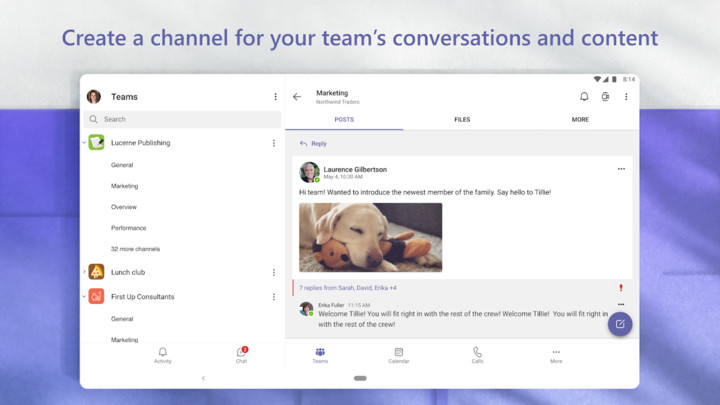This screenshot has height=405, width=720.
Task: Collapse the First Up Consultants team
Action: 84,297
